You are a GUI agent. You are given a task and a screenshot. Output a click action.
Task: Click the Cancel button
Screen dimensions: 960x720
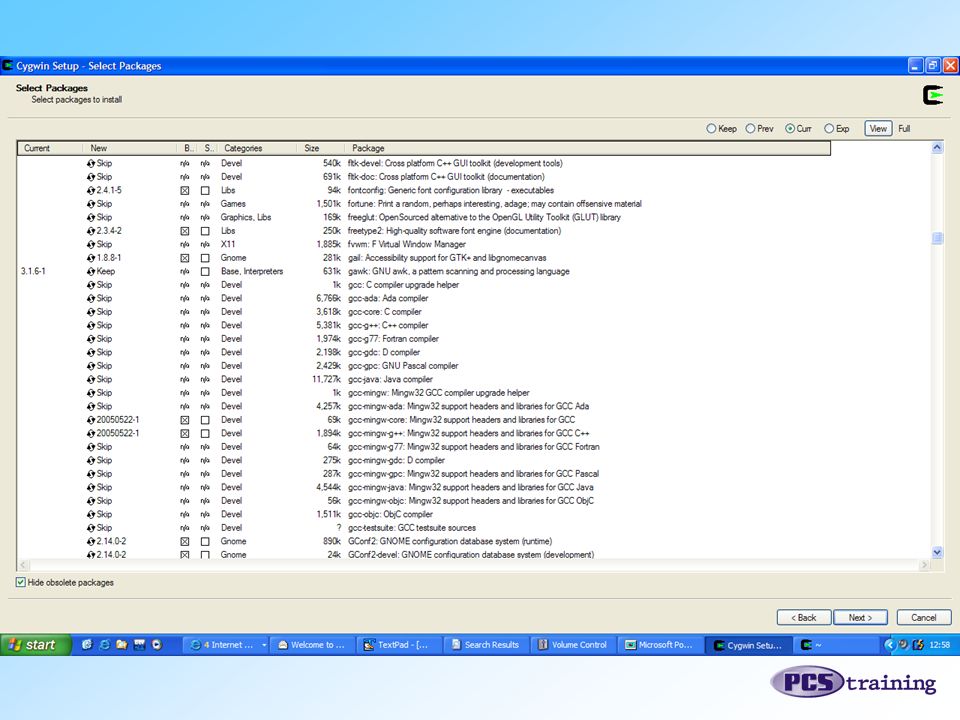[924, 618]
